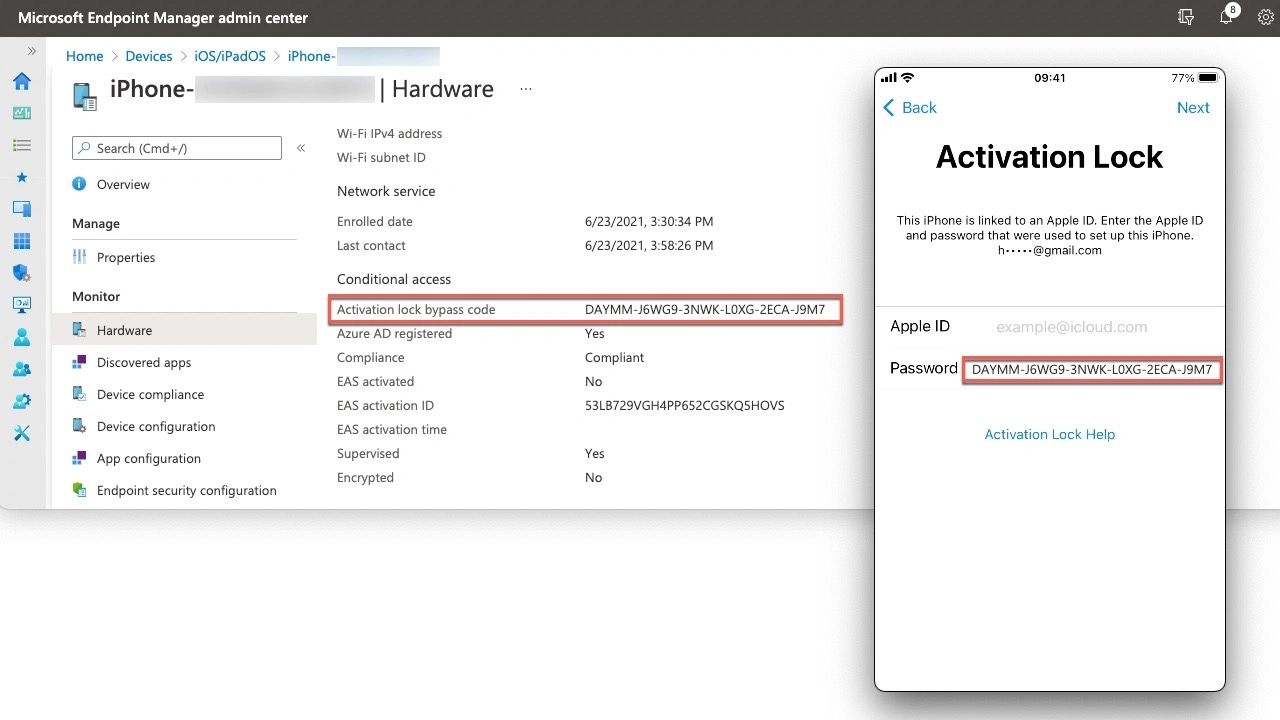Click the Conditional access heading
This screenshot has height=720, width=1280.
pyautogui.click(x=394, y=279)
